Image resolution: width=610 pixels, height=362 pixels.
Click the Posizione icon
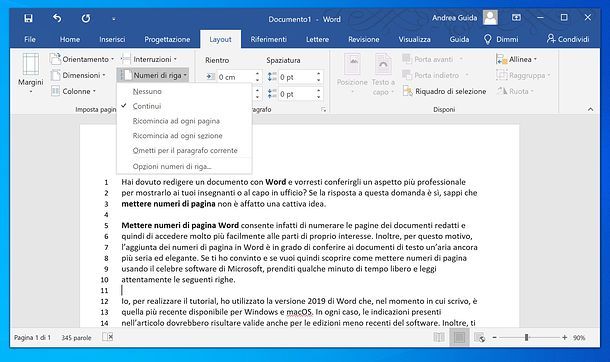coord(352,75)
